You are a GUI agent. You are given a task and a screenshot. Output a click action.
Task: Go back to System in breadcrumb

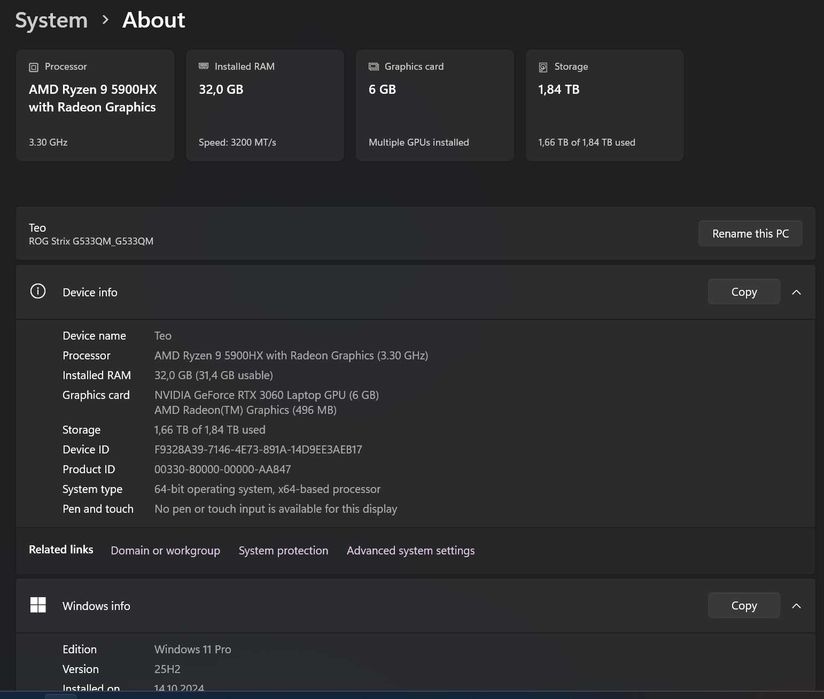(51, 20)
